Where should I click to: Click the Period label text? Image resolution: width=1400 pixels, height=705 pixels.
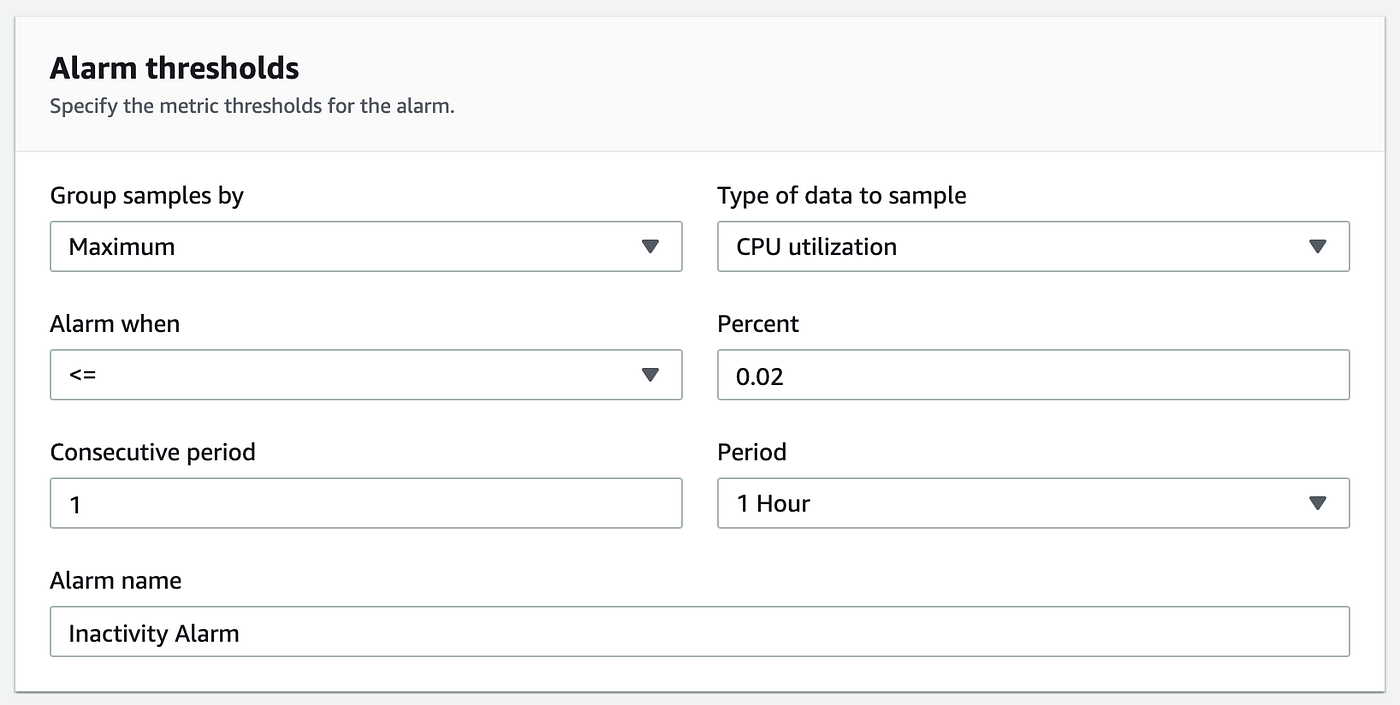pos(752,452)
